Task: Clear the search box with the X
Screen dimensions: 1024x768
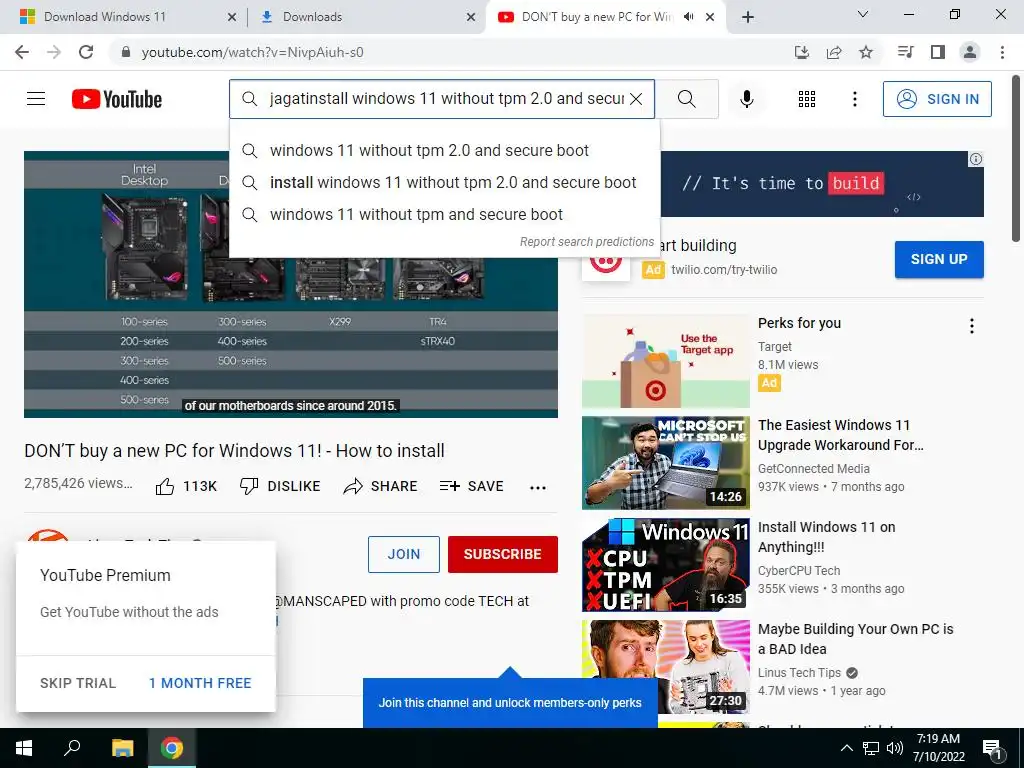Action: click(635, 99)
